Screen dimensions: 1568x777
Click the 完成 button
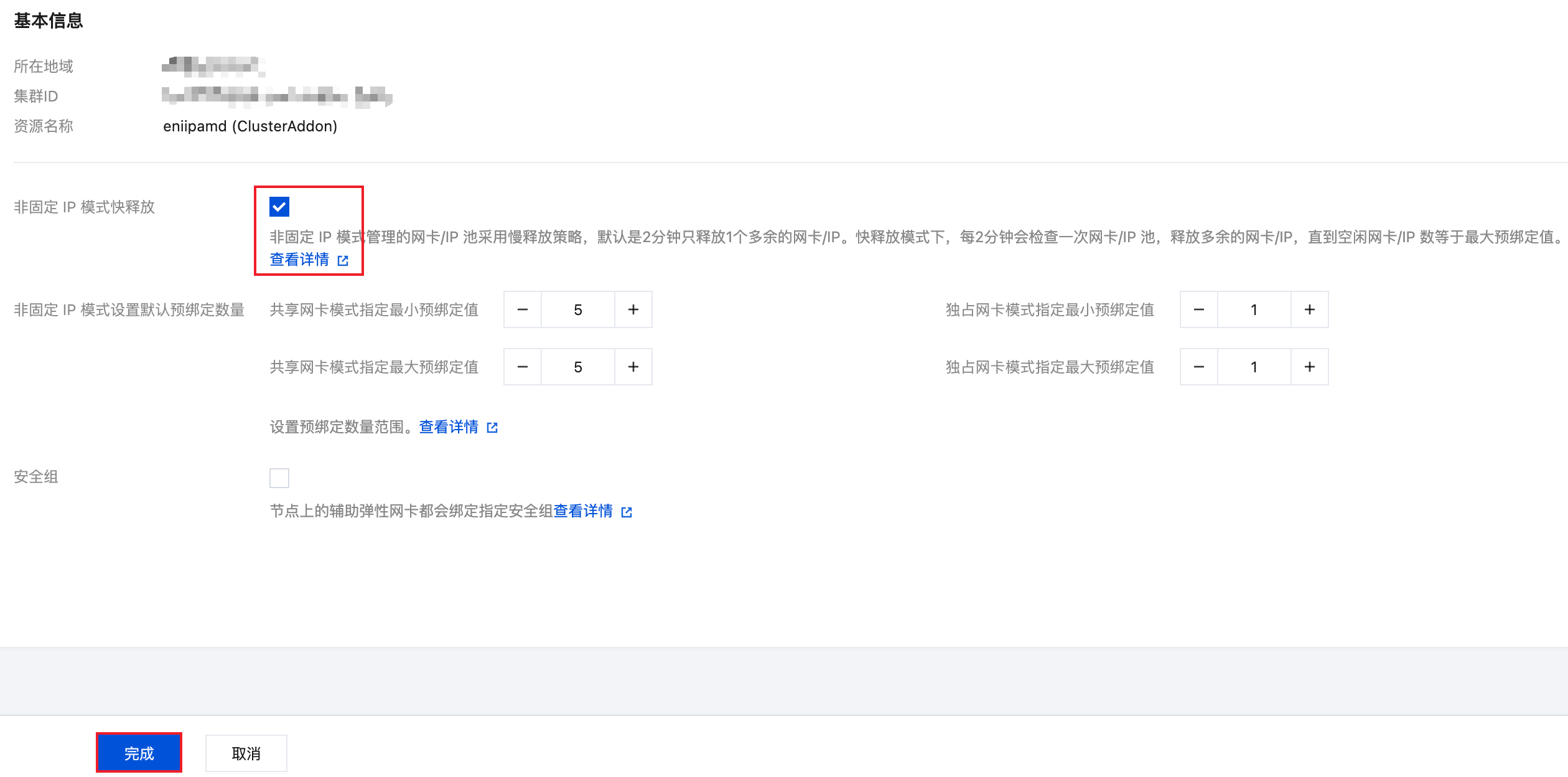click(x=139, y=753)
